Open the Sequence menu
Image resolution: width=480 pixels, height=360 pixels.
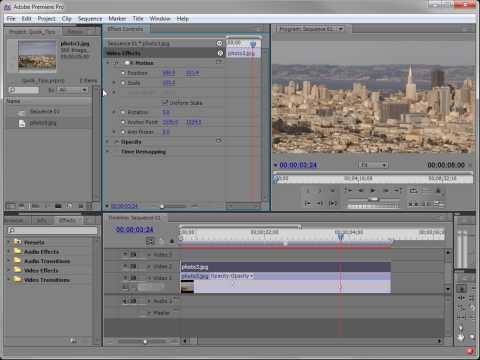click(90, 19)
